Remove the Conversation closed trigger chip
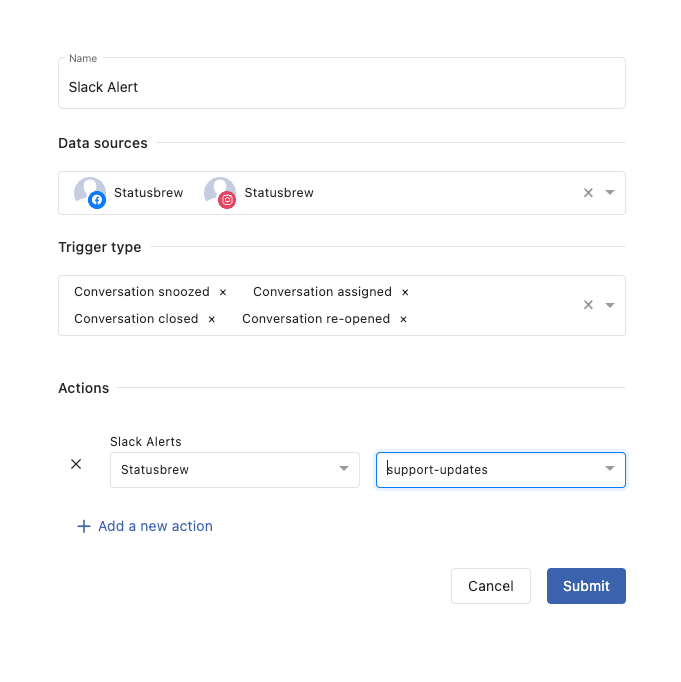 point(212,319)
